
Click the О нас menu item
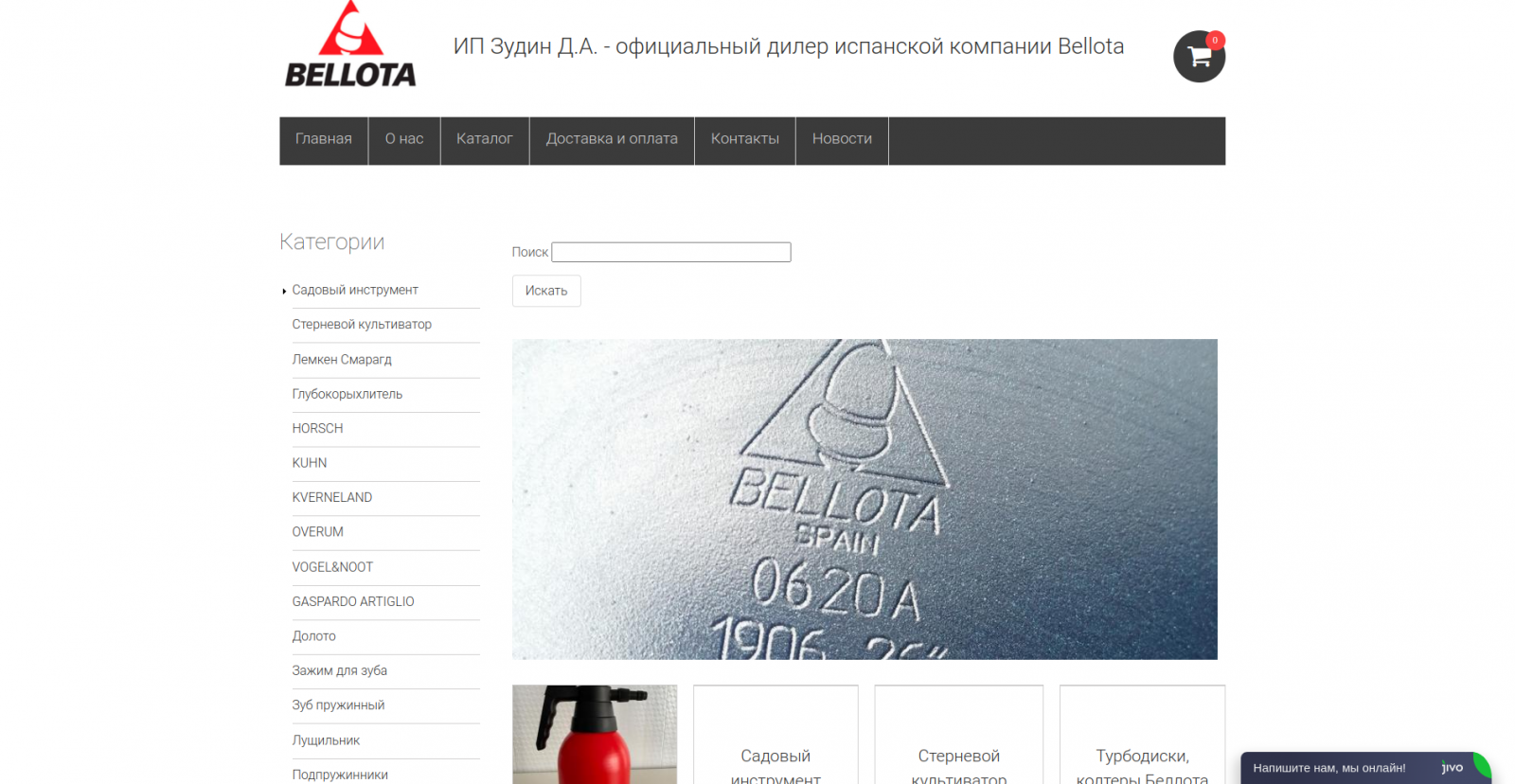coord(404,140)
